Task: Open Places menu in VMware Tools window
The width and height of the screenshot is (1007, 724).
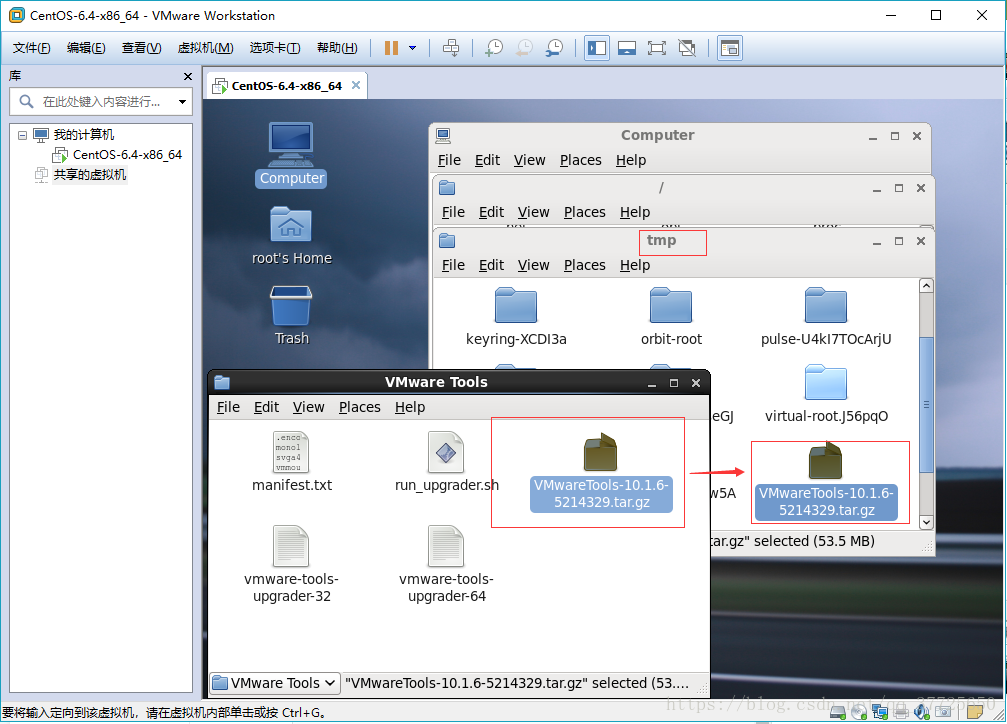Action: coord(360,407)
